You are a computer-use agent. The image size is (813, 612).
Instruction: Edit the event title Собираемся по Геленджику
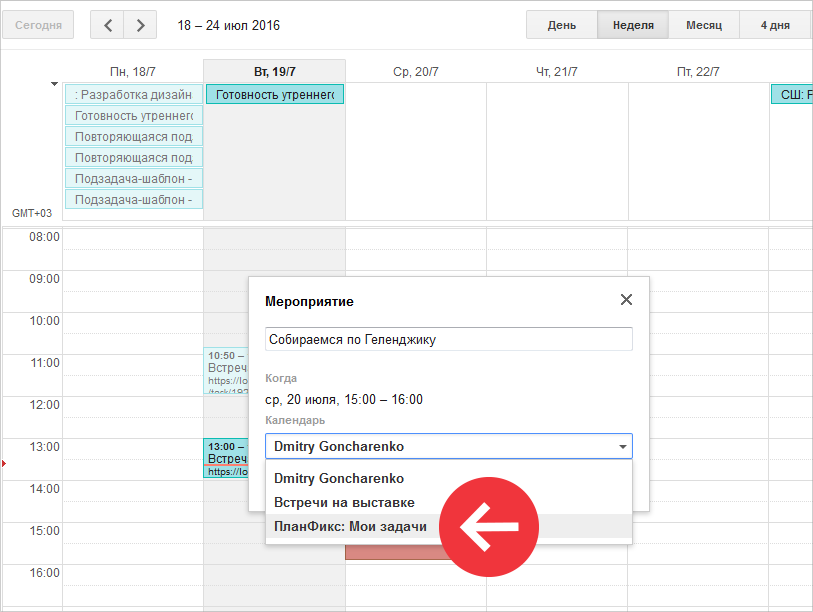tap(448, 339)
